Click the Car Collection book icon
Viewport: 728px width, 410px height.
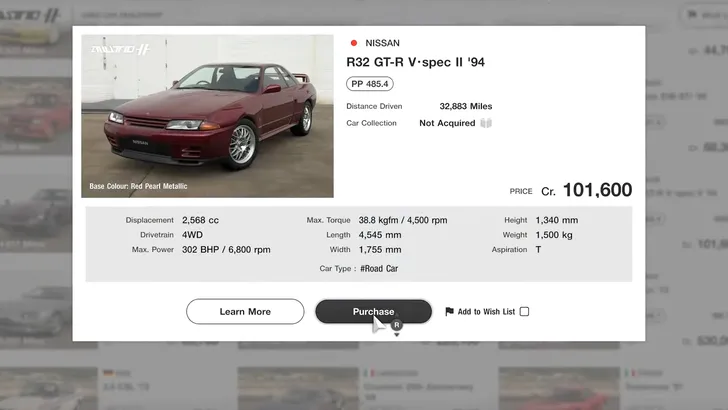486,123
